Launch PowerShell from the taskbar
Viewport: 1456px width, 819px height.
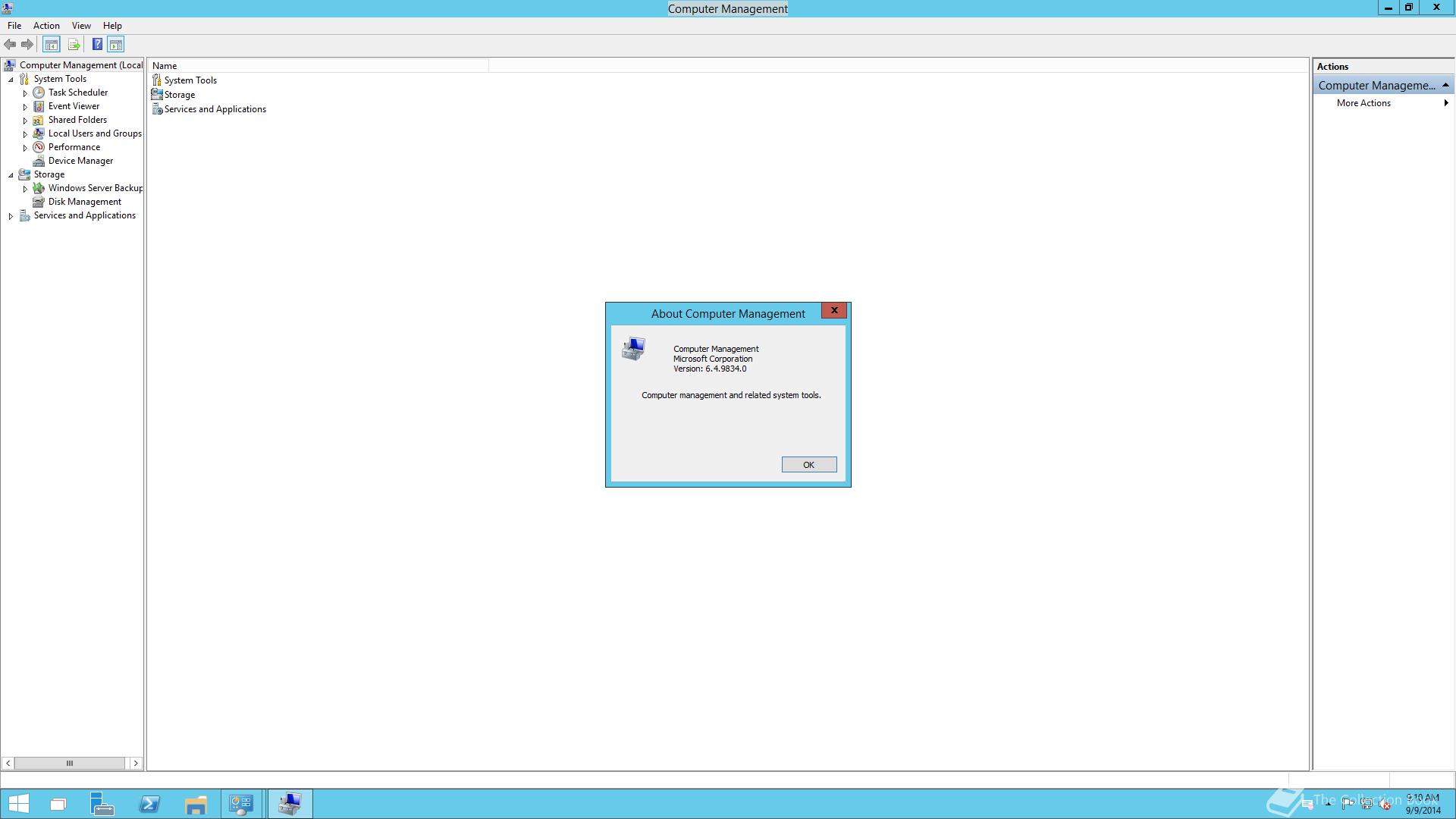tap(149, 804)
